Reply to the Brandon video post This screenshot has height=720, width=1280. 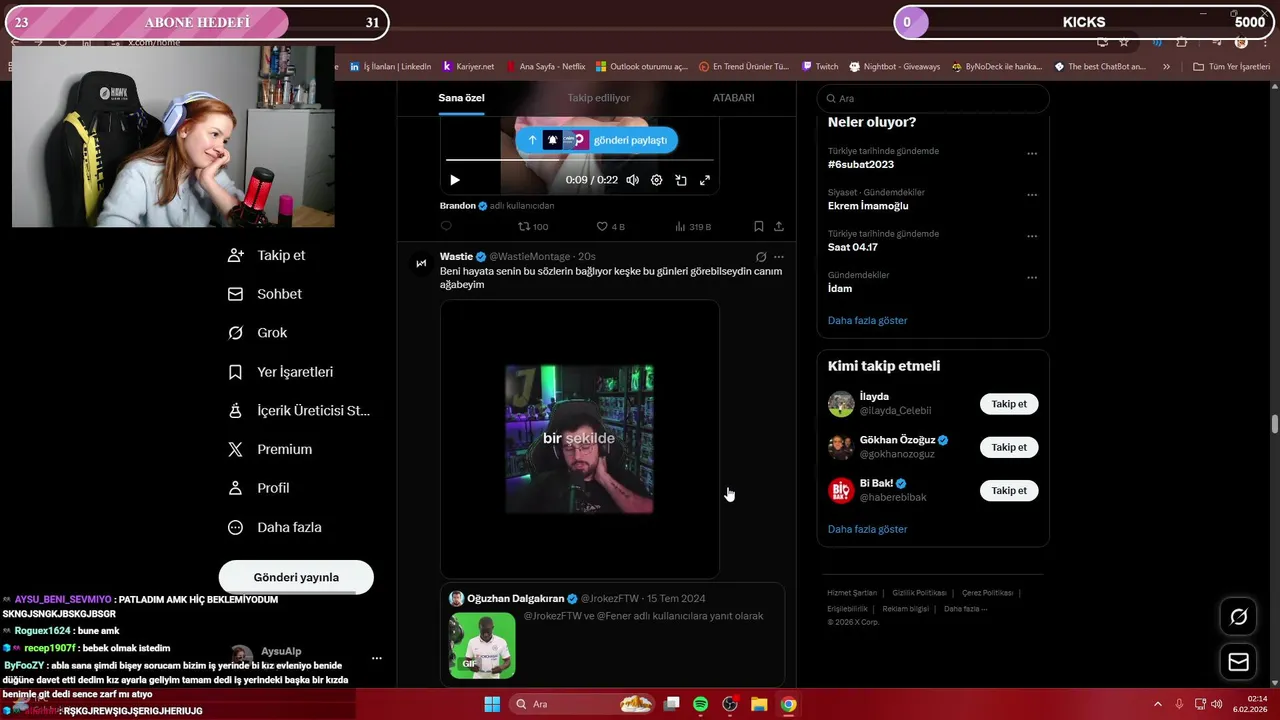pos(446,227)
